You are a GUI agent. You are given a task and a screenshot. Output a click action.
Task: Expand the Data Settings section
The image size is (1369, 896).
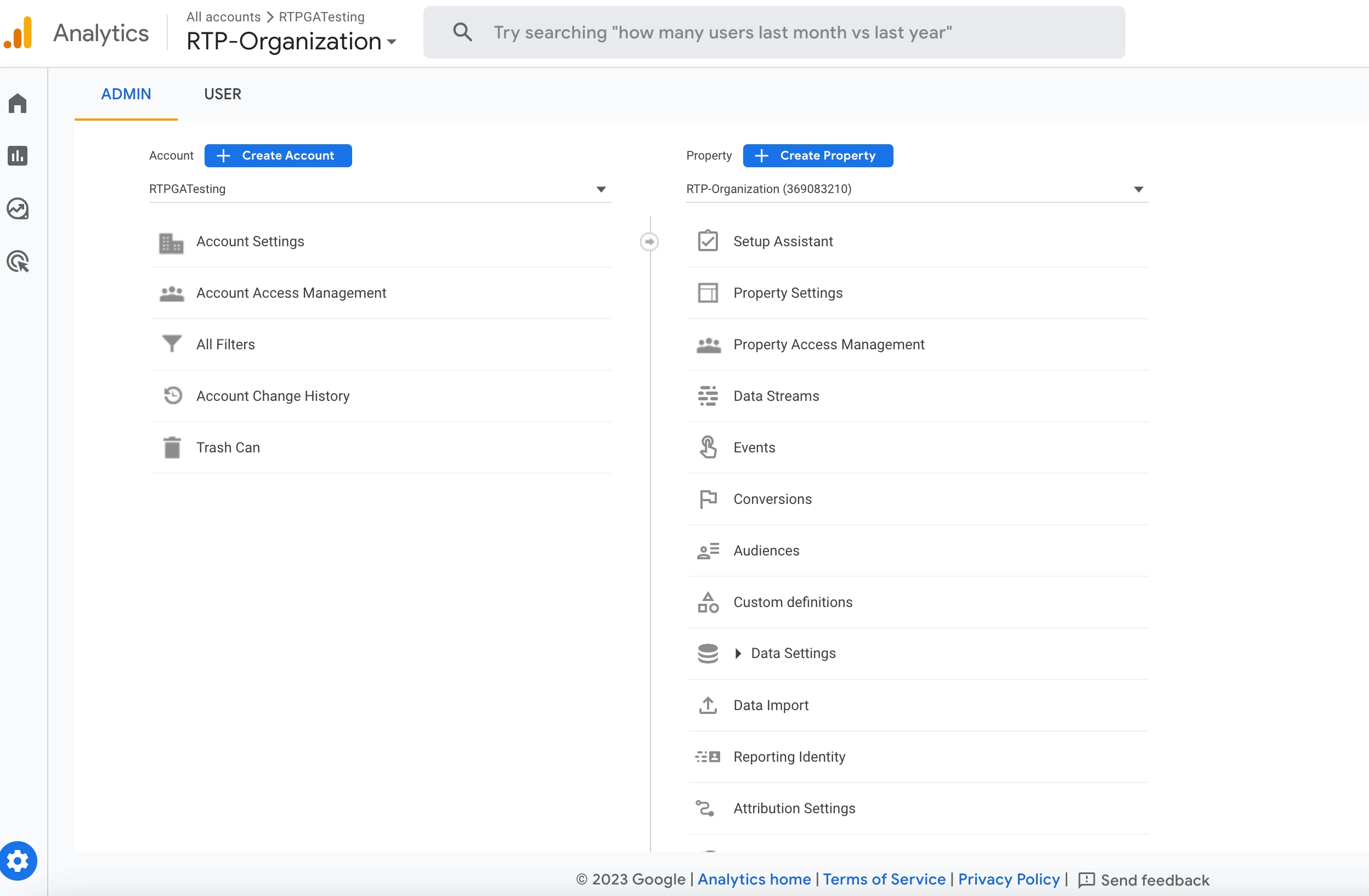[x=739, y=653]
